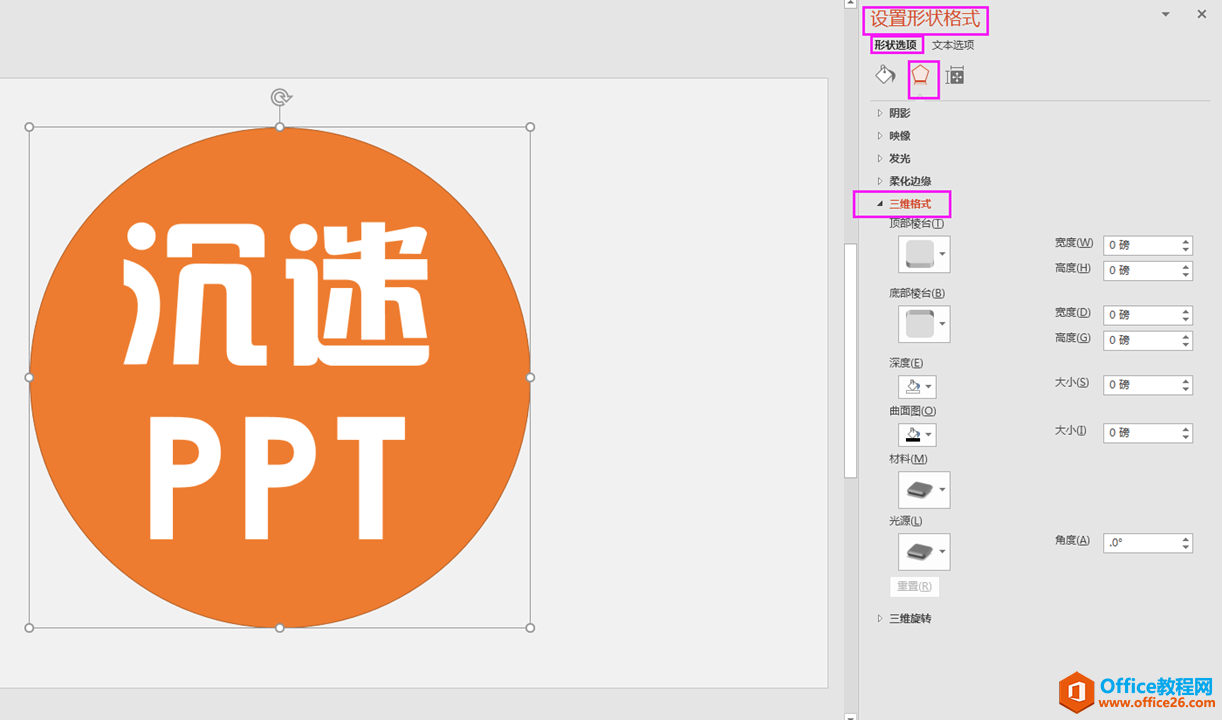Viewport: 1222px width, 720px height.
Task: Click the top bevel 宽度 width field
Action: point(1140,245)
